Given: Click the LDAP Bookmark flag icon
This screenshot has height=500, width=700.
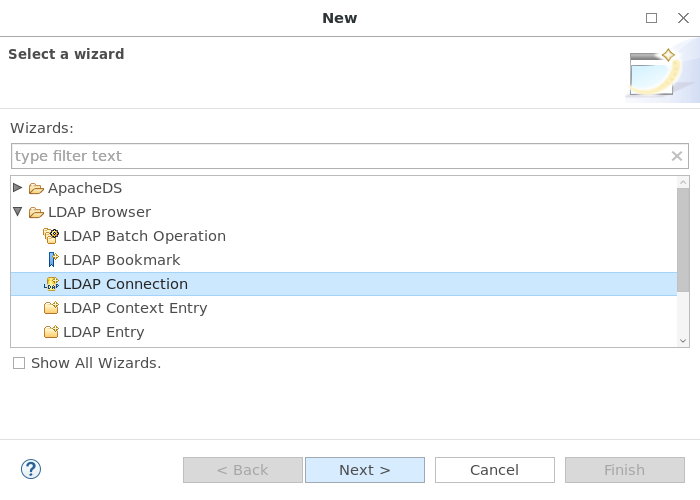Looking at the screenshot, I should coord(53,259).
